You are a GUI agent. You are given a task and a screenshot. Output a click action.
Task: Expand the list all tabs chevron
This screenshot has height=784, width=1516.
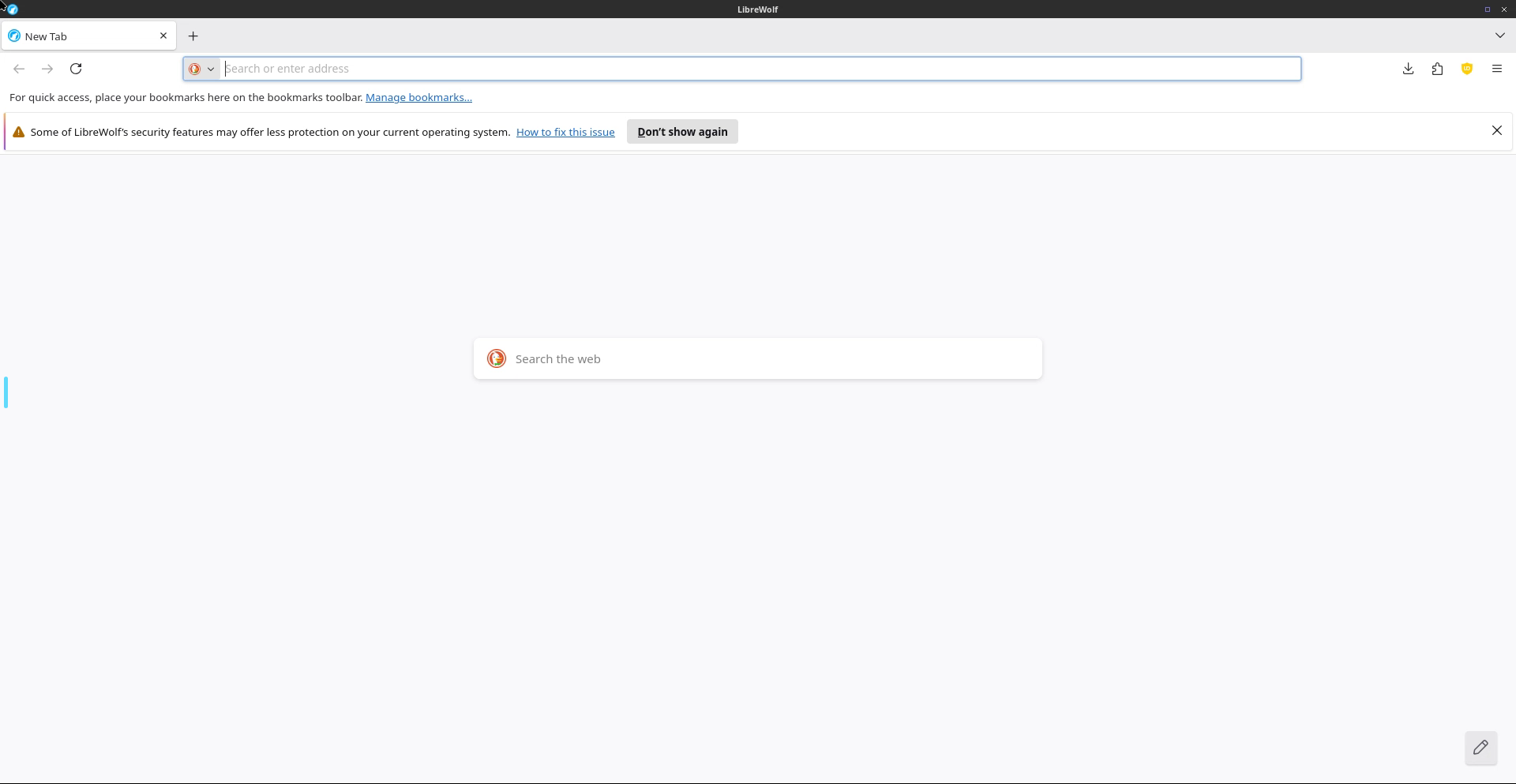[1499, 36]
